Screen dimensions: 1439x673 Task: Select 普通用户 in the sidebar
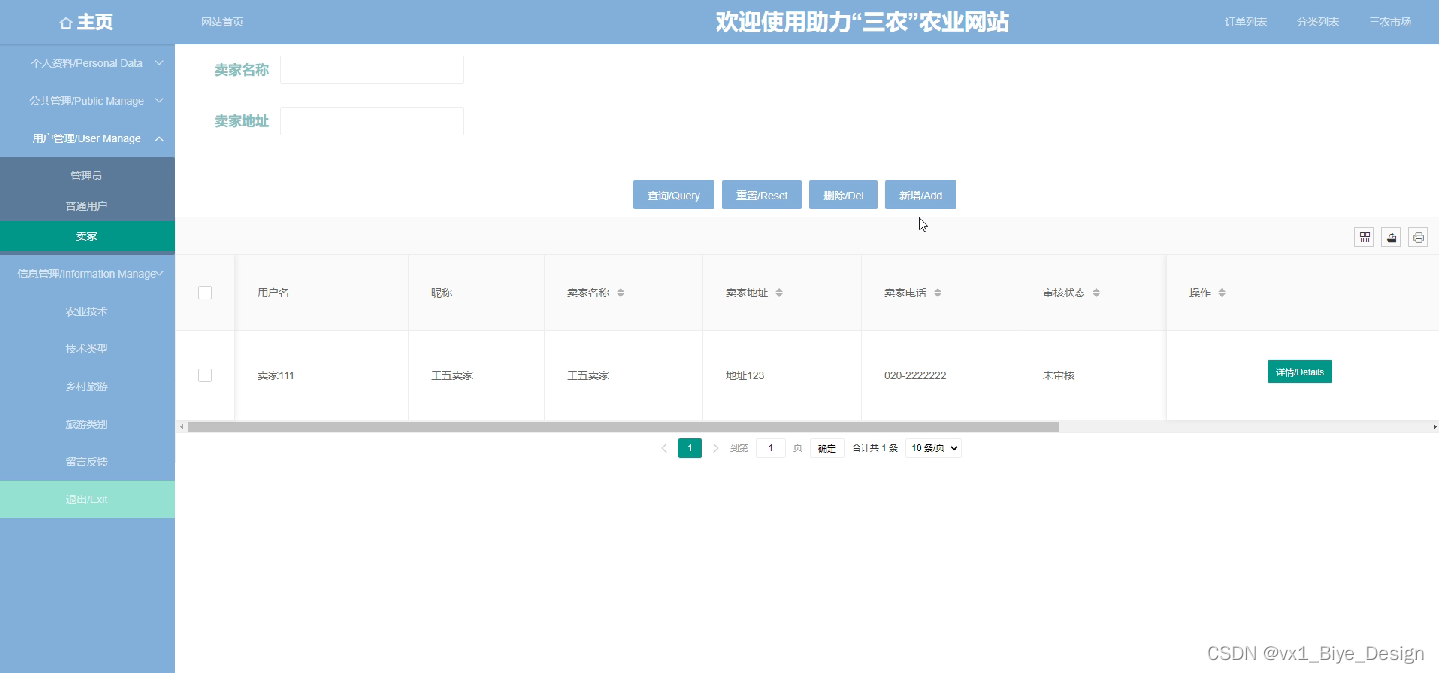click(87, 206)
